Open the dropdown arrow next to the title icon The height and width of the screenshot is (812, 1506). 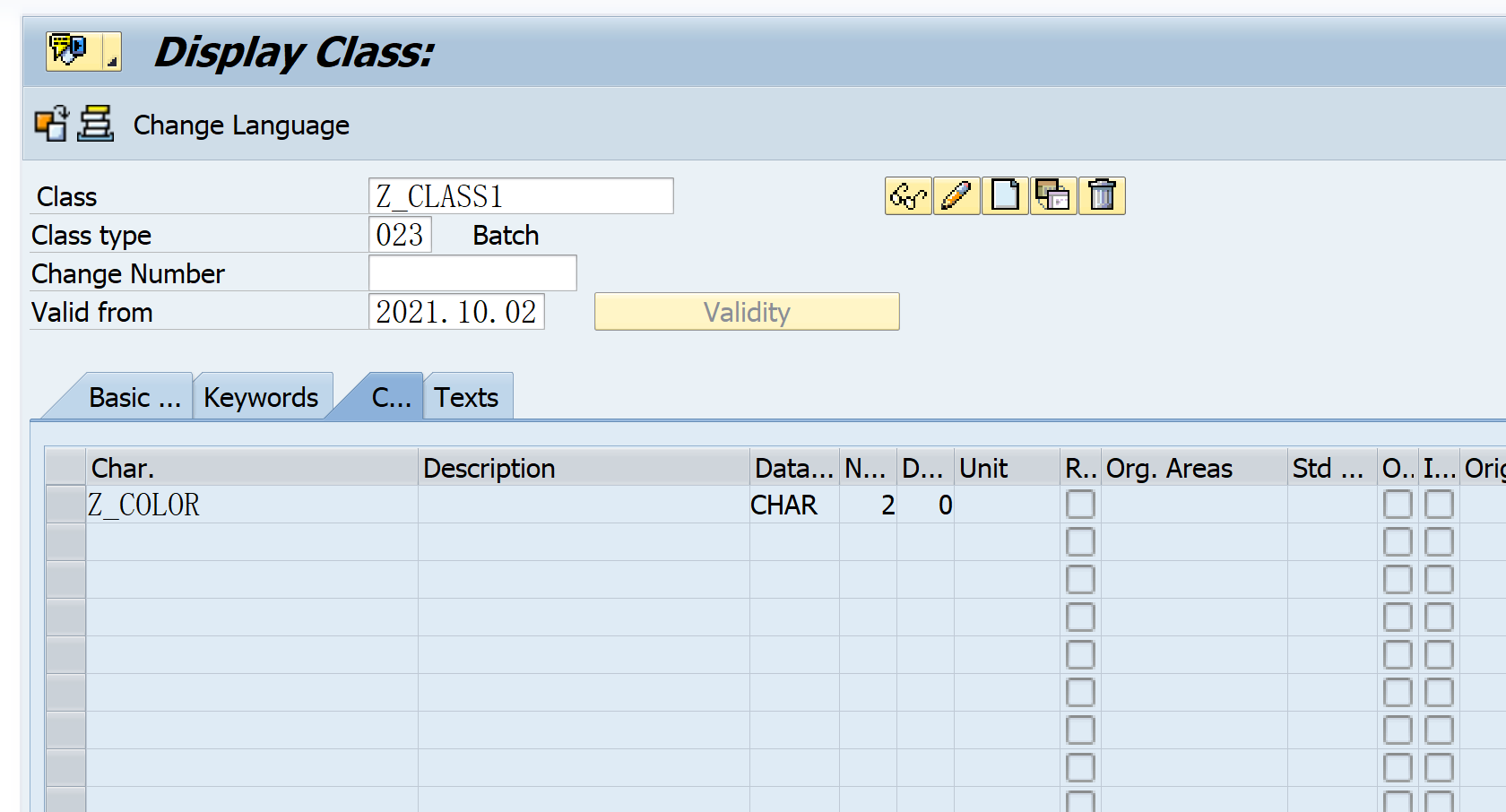[111, 63]
